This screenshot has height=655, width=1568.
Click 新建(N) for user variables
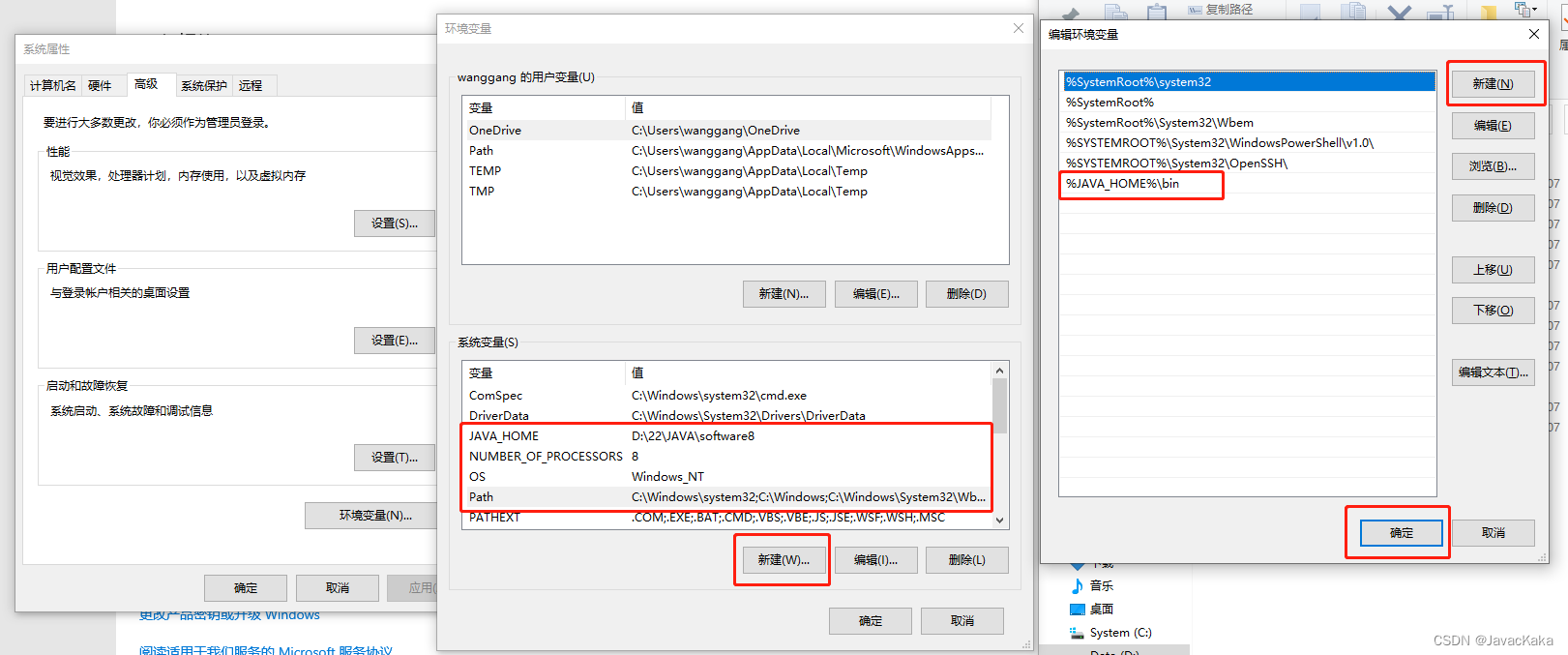click(x=784, y=294)
